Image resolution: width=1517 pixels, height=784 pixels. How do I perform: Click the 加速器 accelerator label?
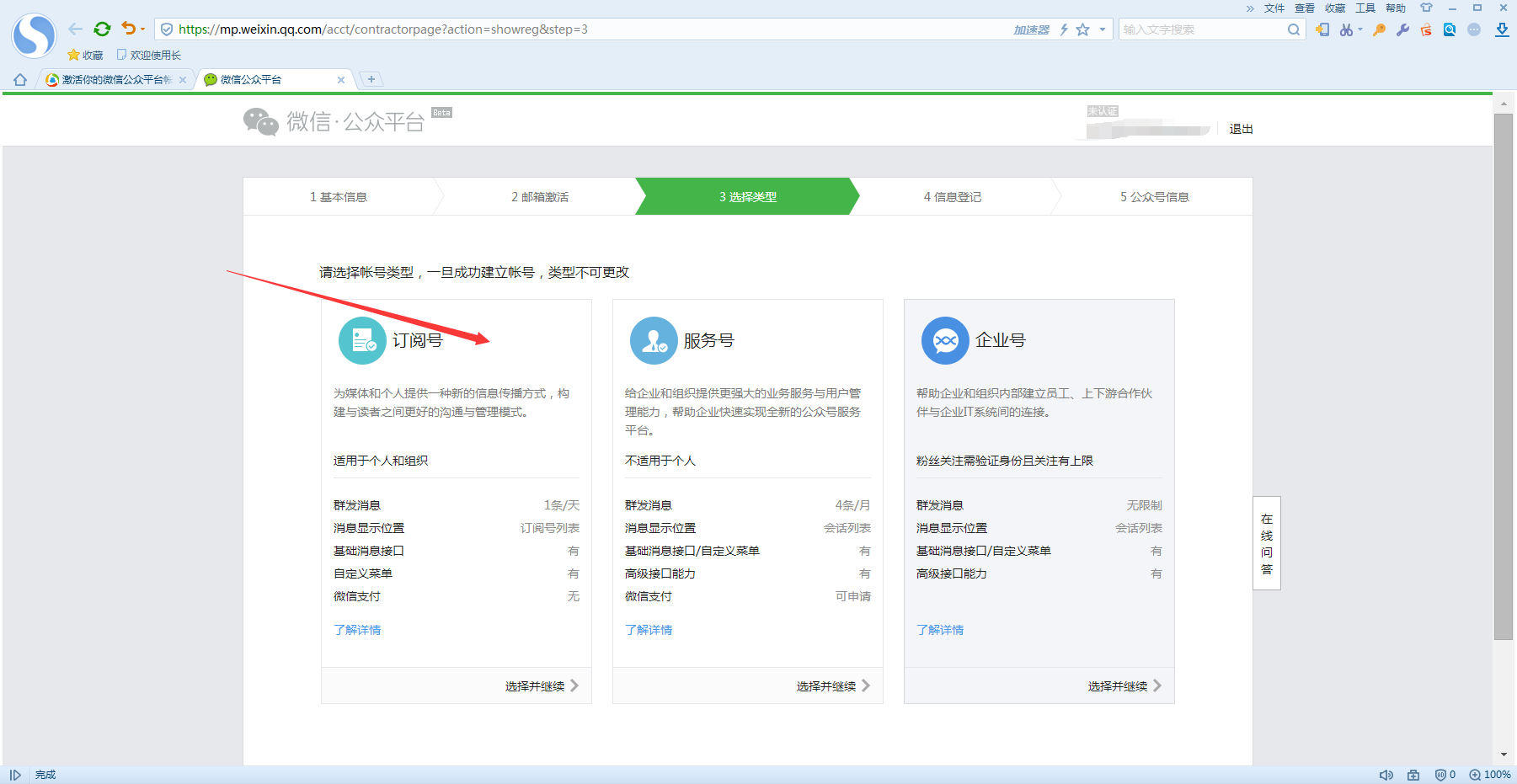click(1031, 29)
